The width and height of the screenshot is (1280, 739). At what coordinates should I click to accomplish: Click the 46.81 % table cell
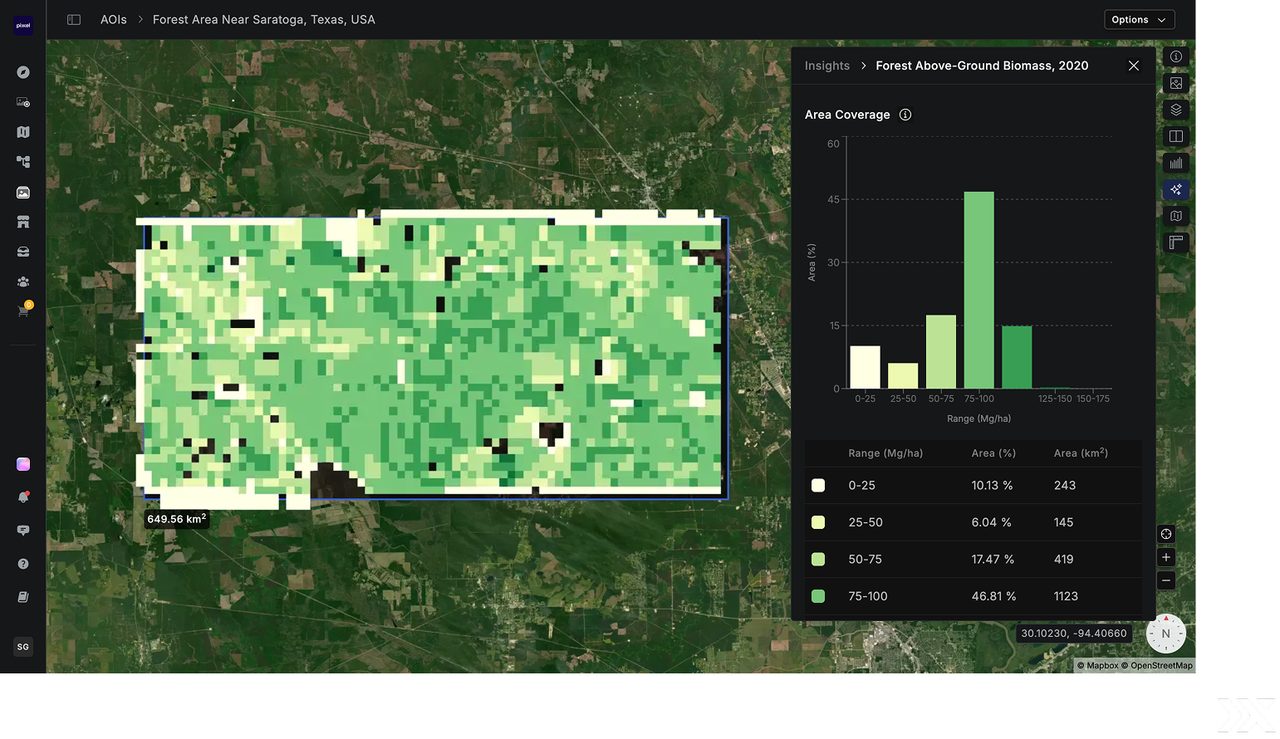[x=994, y=597]
